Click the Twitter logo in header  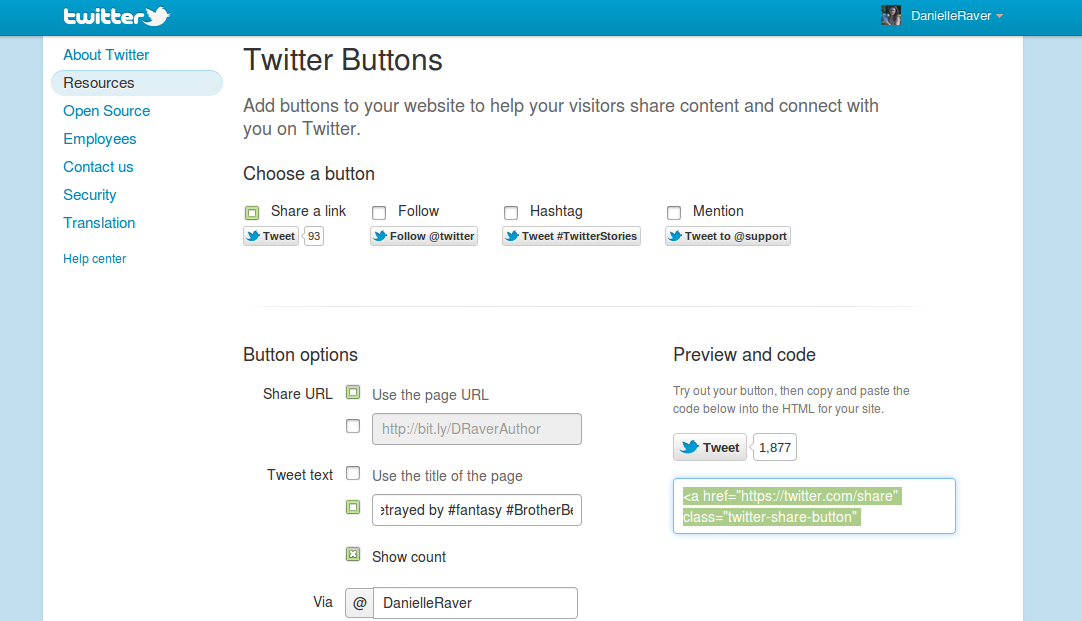117,16
